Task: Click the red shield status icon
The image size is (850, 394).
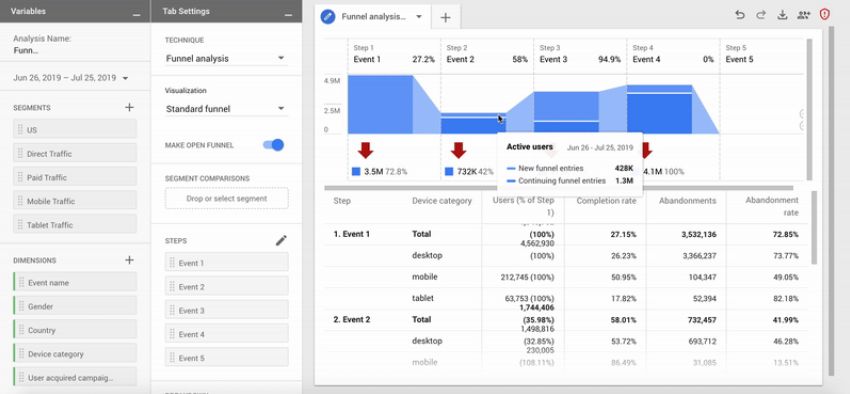Action: coord(825,15)
